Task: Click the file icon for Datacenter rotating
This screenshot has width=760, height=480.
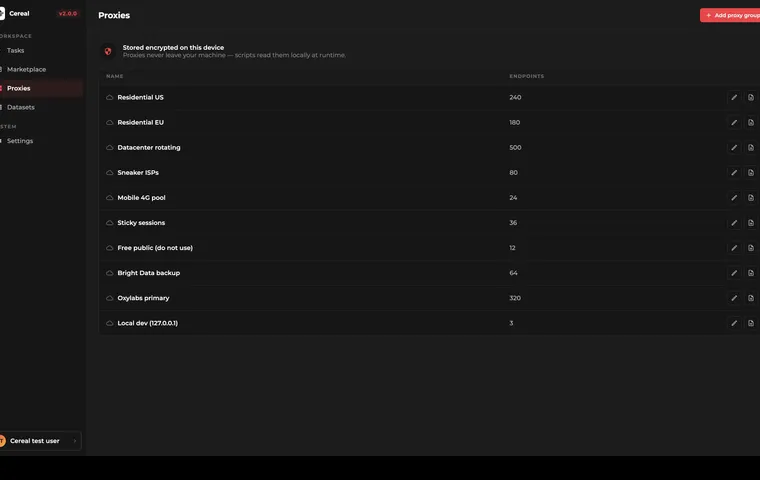Action: pyautogui.click(x=751, y=147)
